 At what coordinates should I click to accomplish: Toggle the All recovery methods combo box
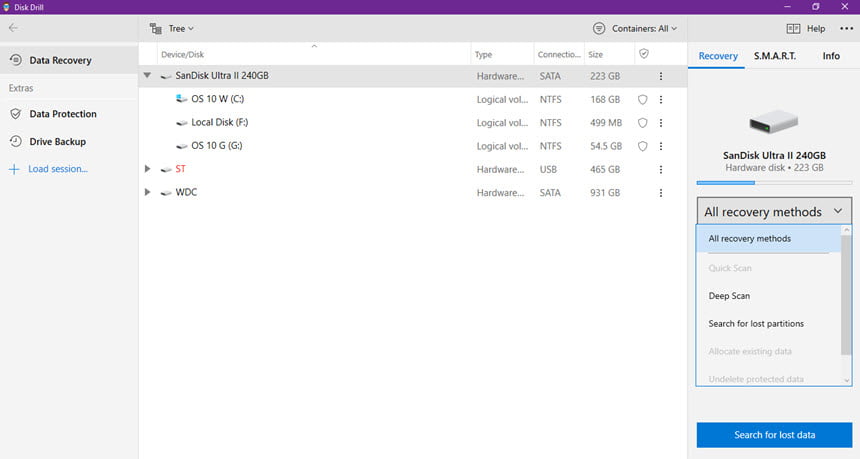point(774,211)
